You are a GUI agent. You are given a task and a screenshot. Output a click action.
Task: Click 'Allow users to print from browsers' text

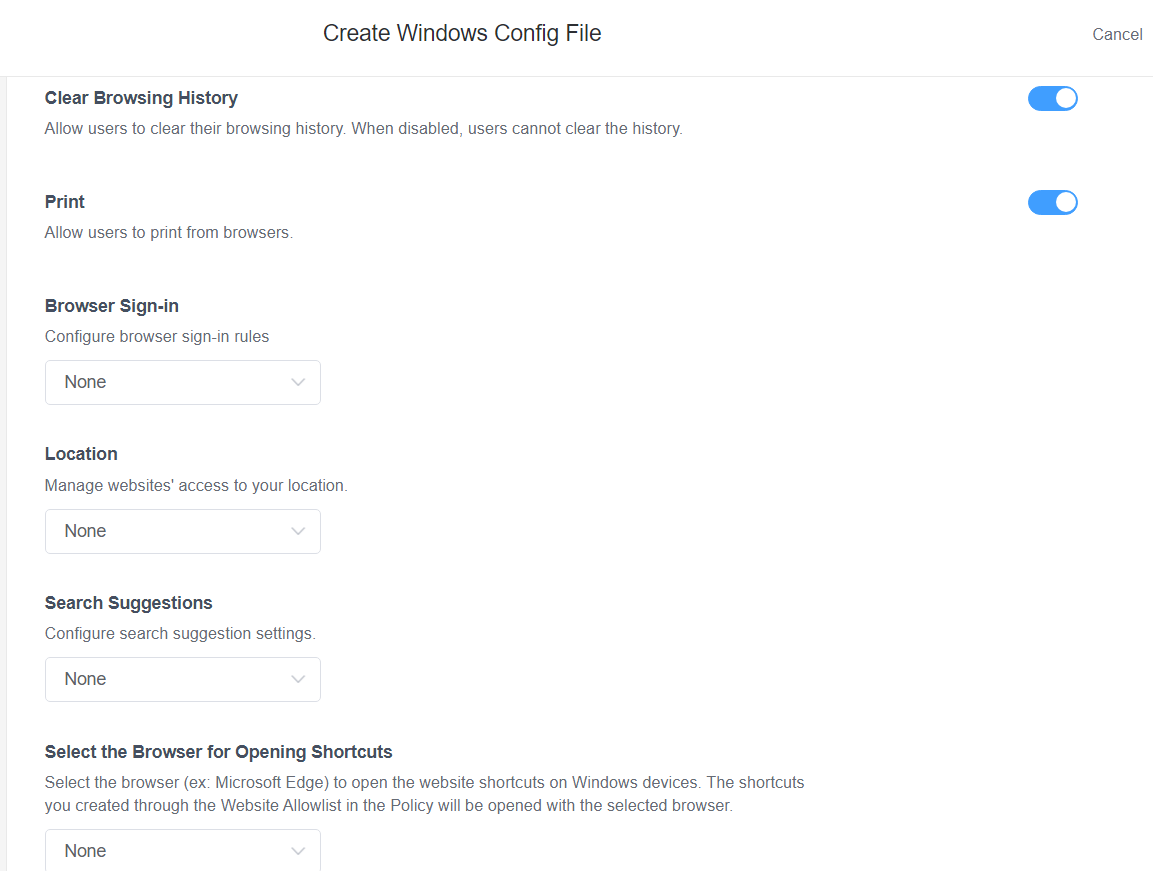tap(169, 233)
